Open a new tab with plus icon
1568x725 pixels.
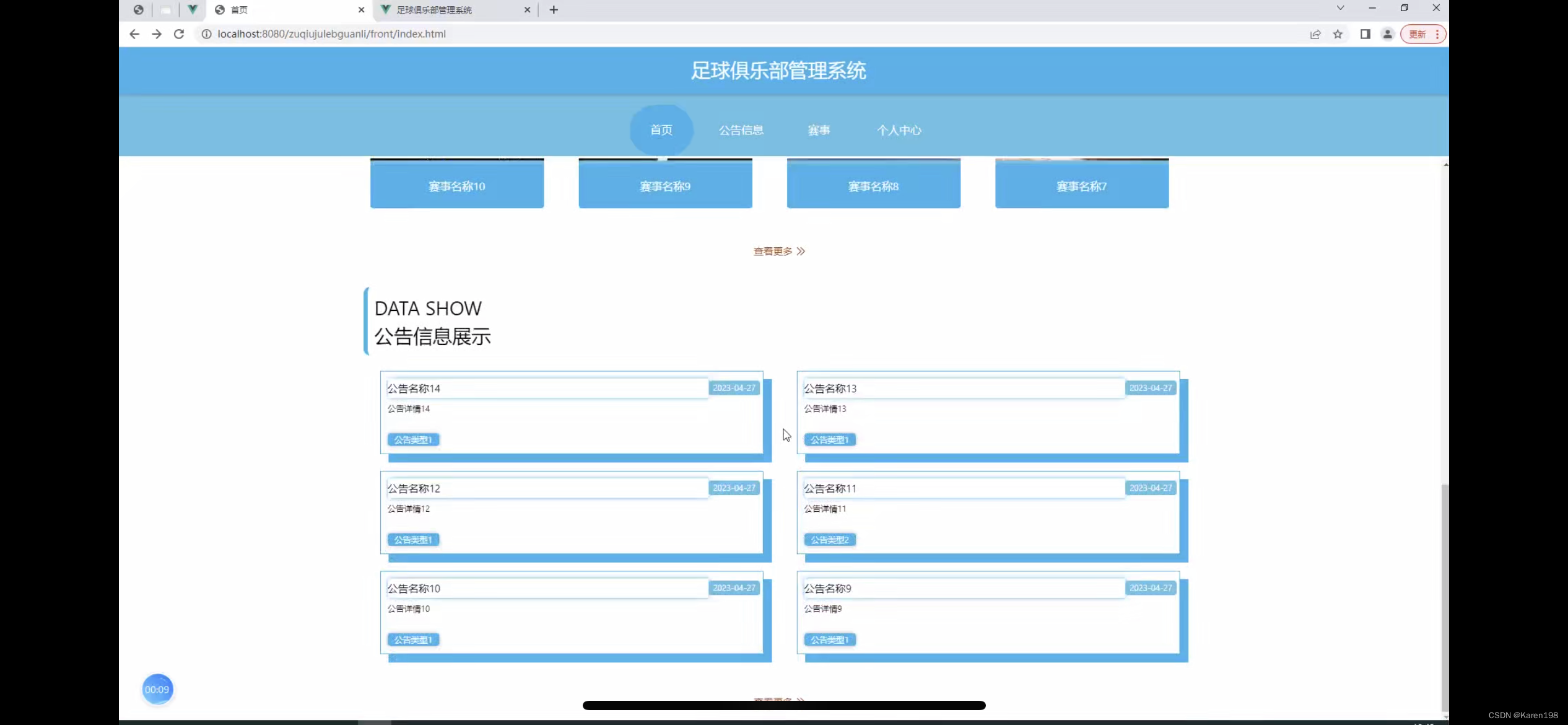[x=554, y=10]
